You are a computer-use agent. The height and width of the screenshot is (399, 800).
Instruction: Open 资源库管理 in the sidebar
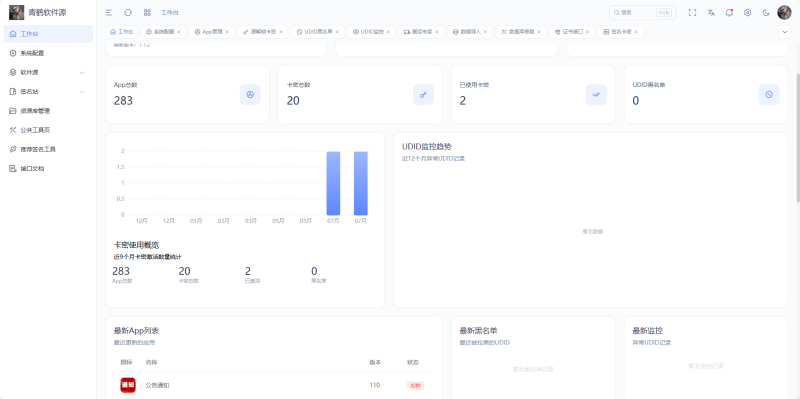click(48, 111)
